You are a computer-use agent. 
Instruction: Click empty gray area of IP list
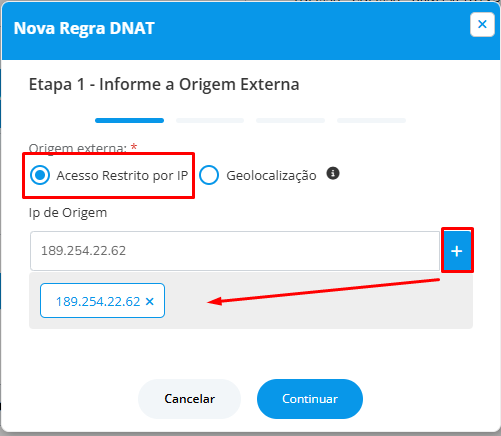[317, 312]
